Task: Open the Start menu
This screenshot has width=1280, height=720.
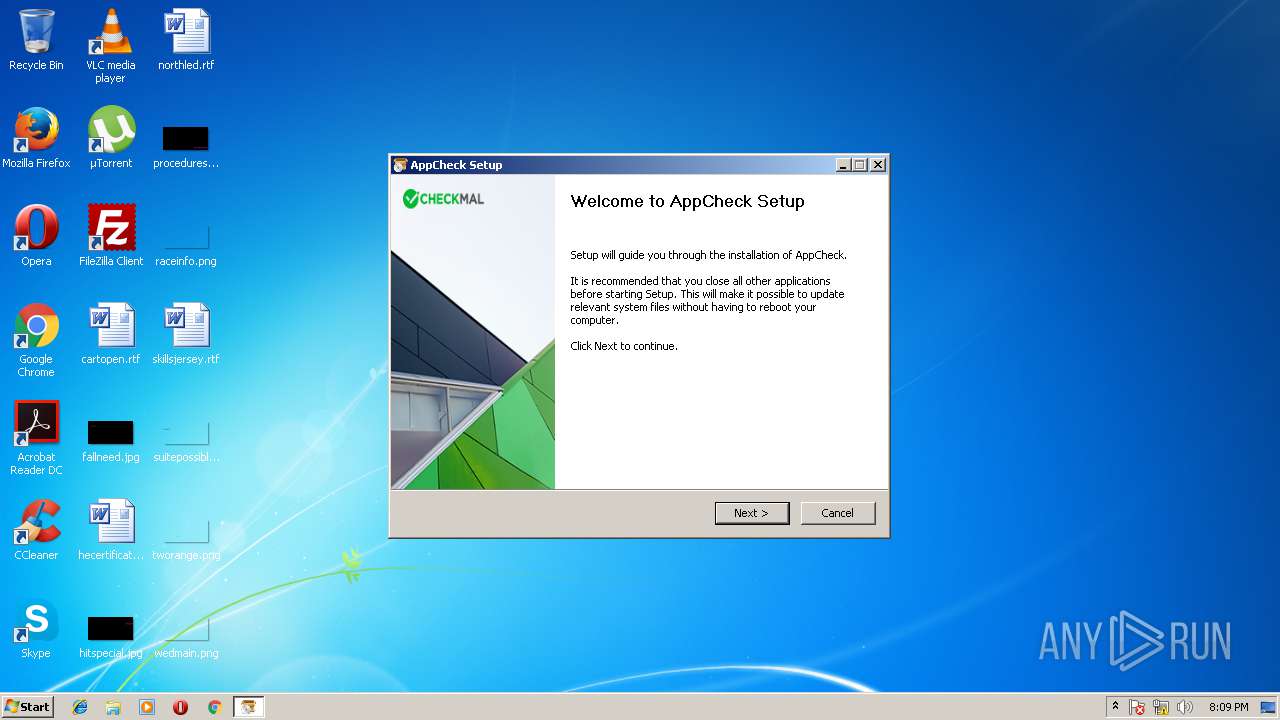Action: [27, 706]
